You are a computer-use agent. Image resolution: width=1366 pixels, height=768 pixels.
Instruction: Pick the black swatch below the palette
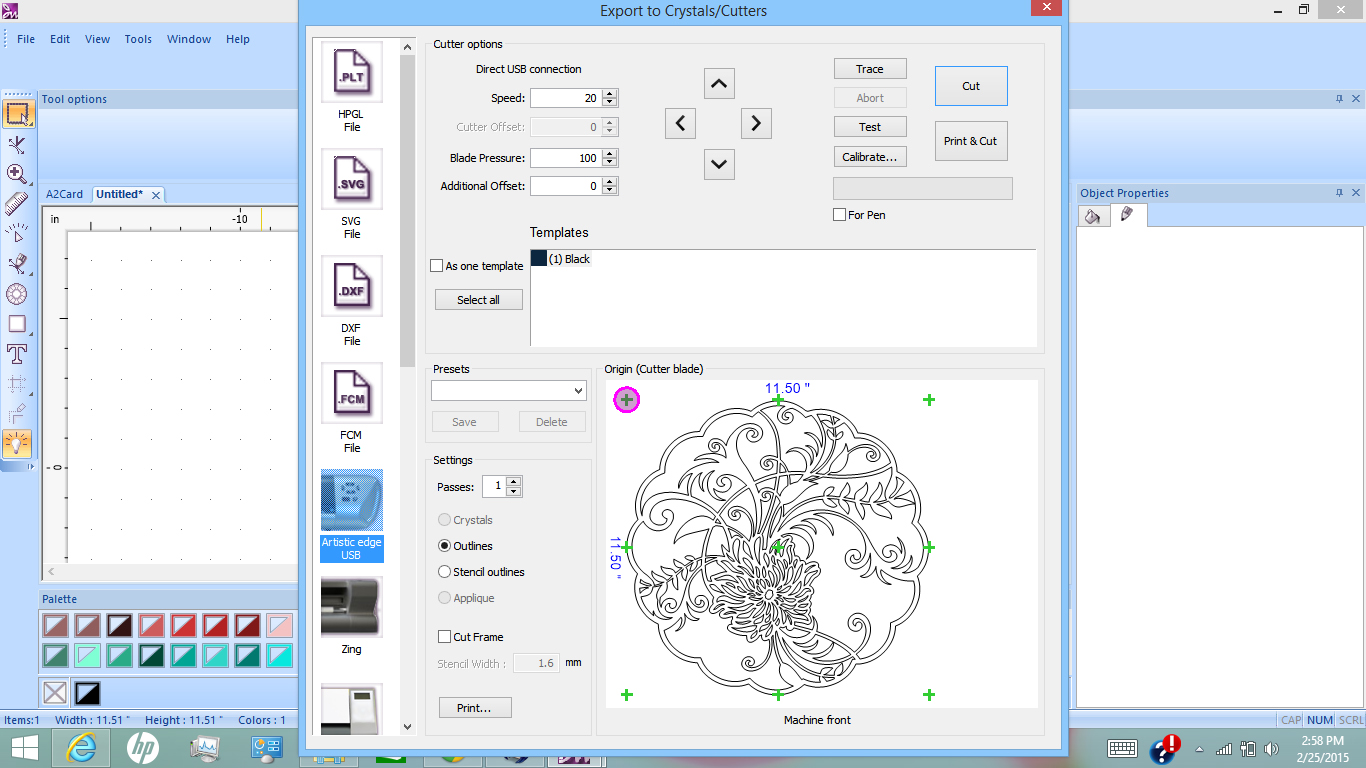click(88, 692)
